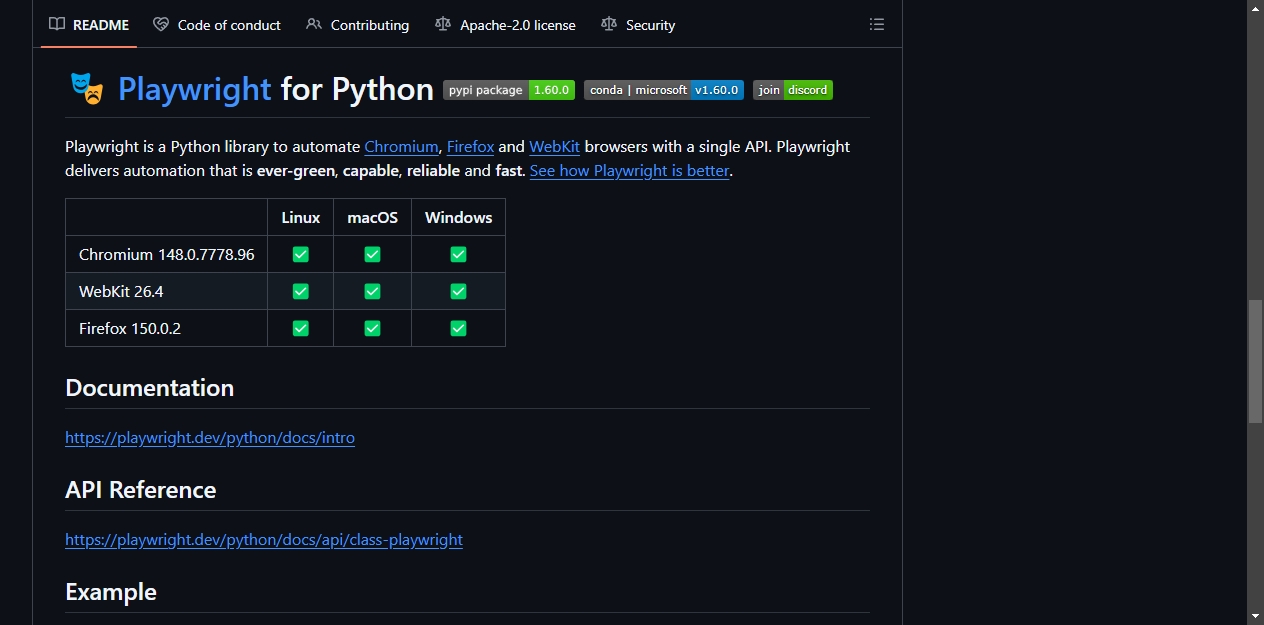Follow the Firefox link
1264x625 pixels.
pyautogui.click(x=470, y=146)
